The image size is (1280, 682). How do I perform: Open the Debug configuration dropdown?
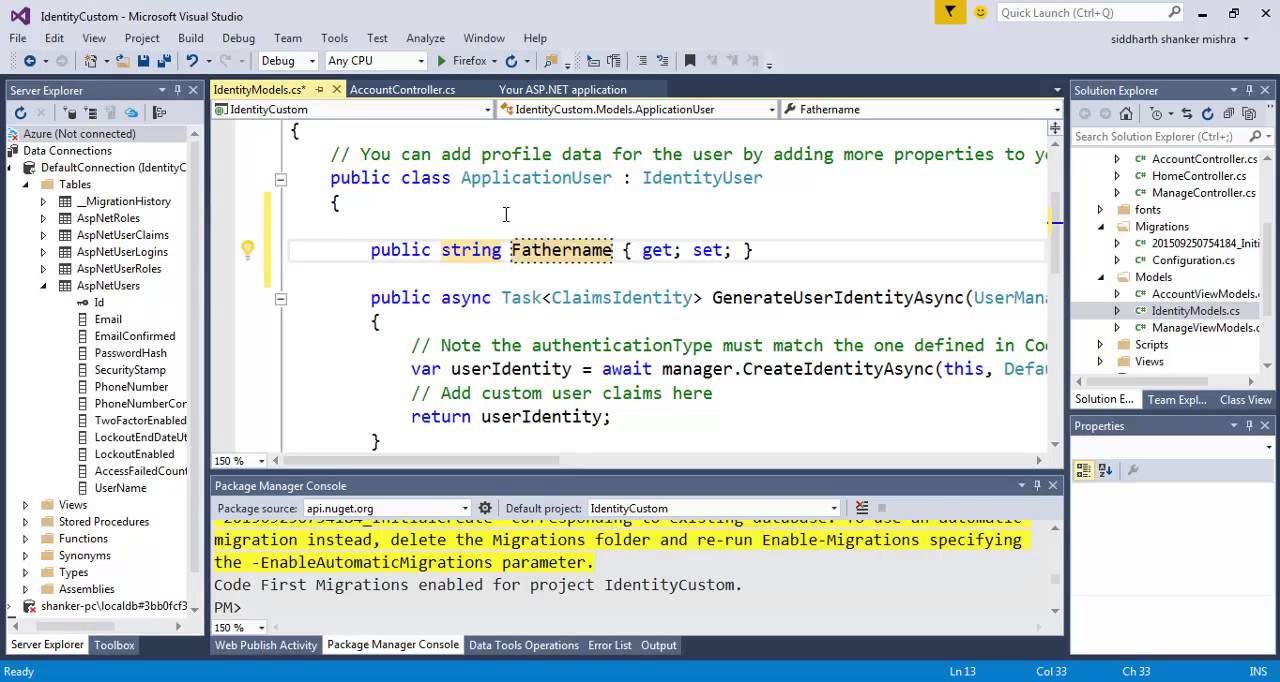[311, 61]
